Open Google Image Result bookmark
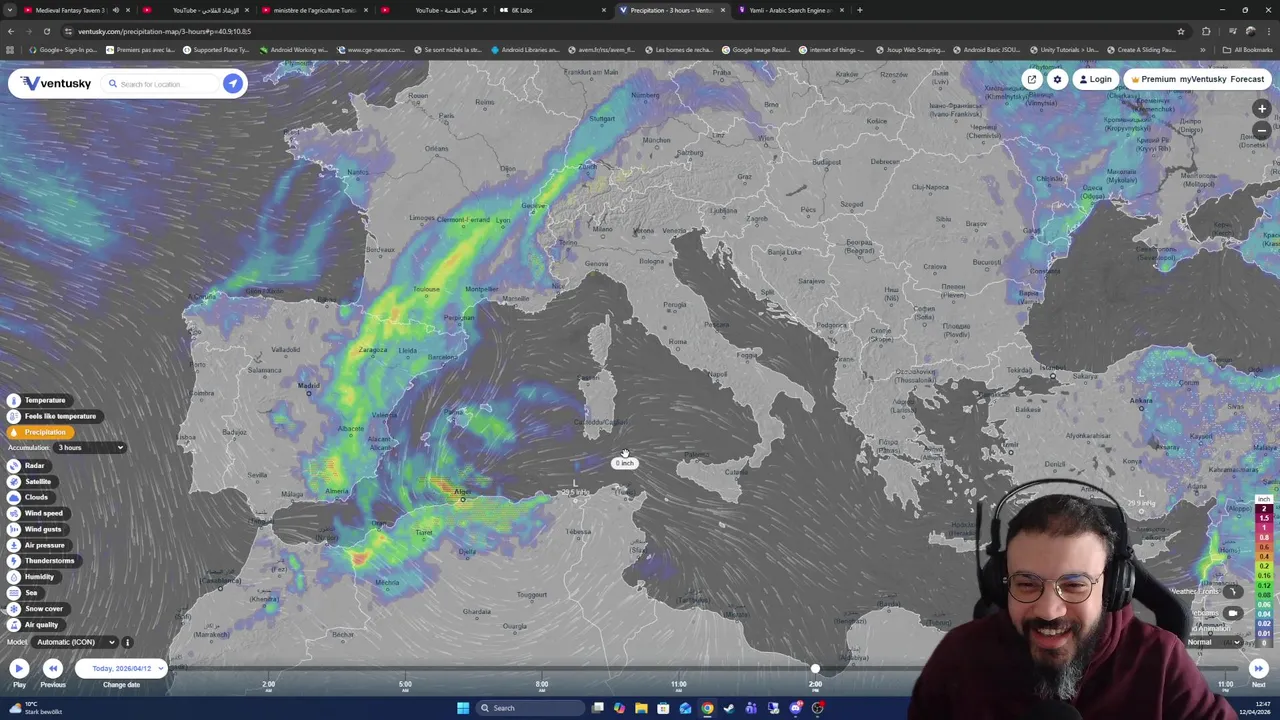The image size is (1280, 720). click(x=755, y=49)
